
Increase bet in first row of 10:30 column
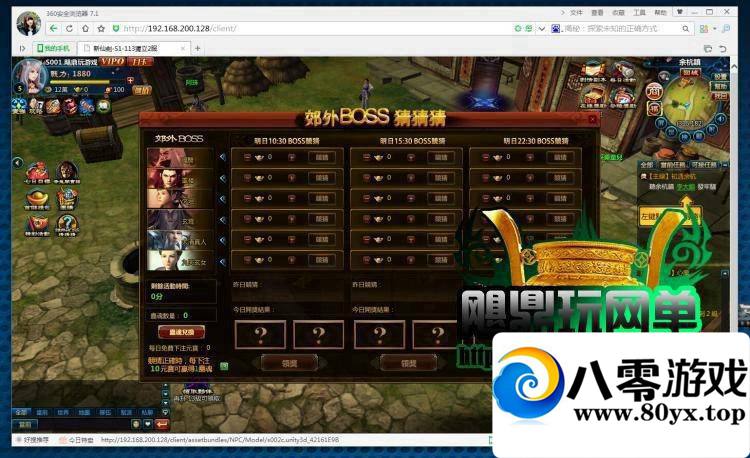[x=291, y=157]
